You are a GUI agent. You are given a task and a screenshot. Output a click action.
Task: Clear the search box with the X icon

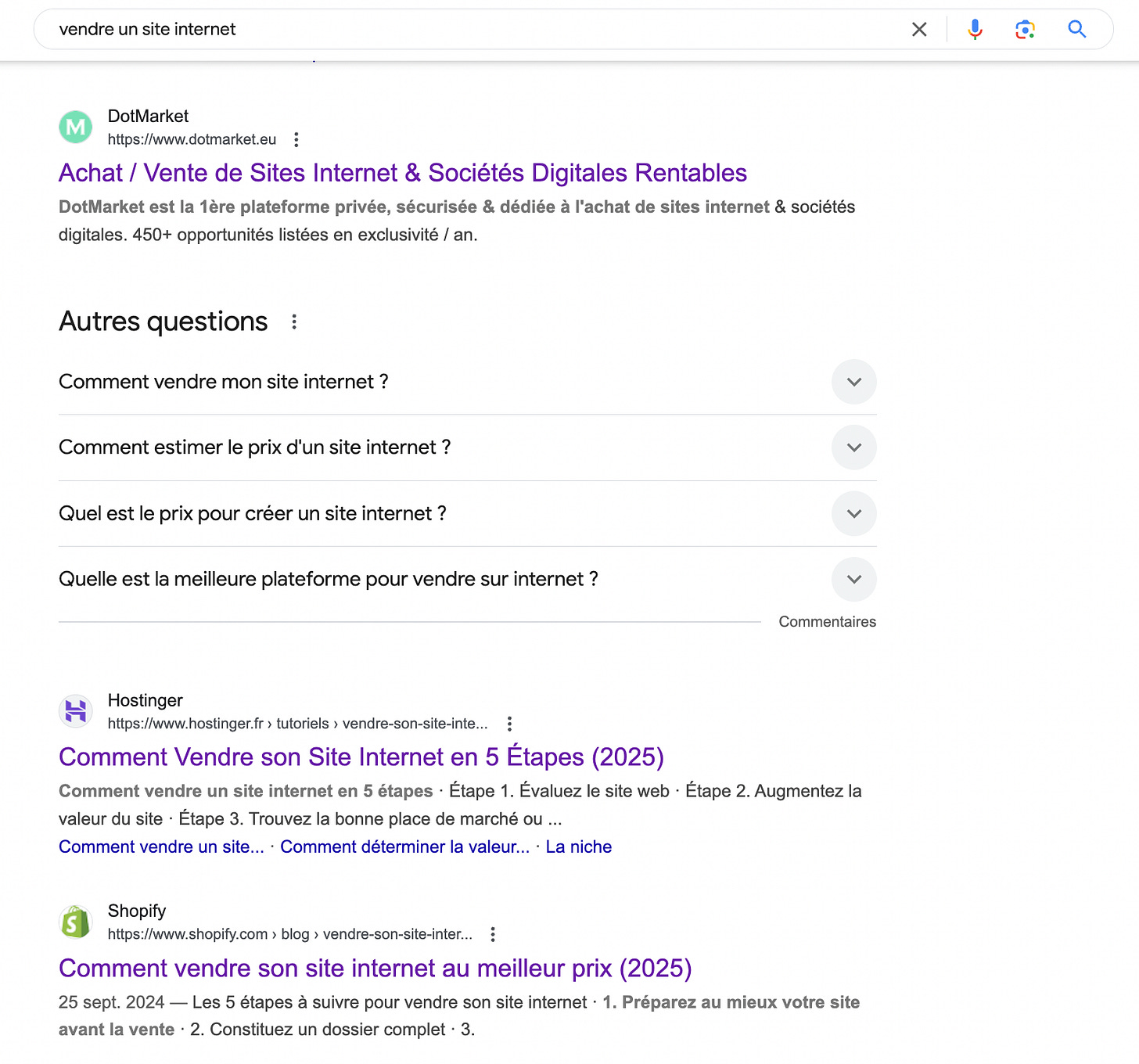(x=919, y=30)
